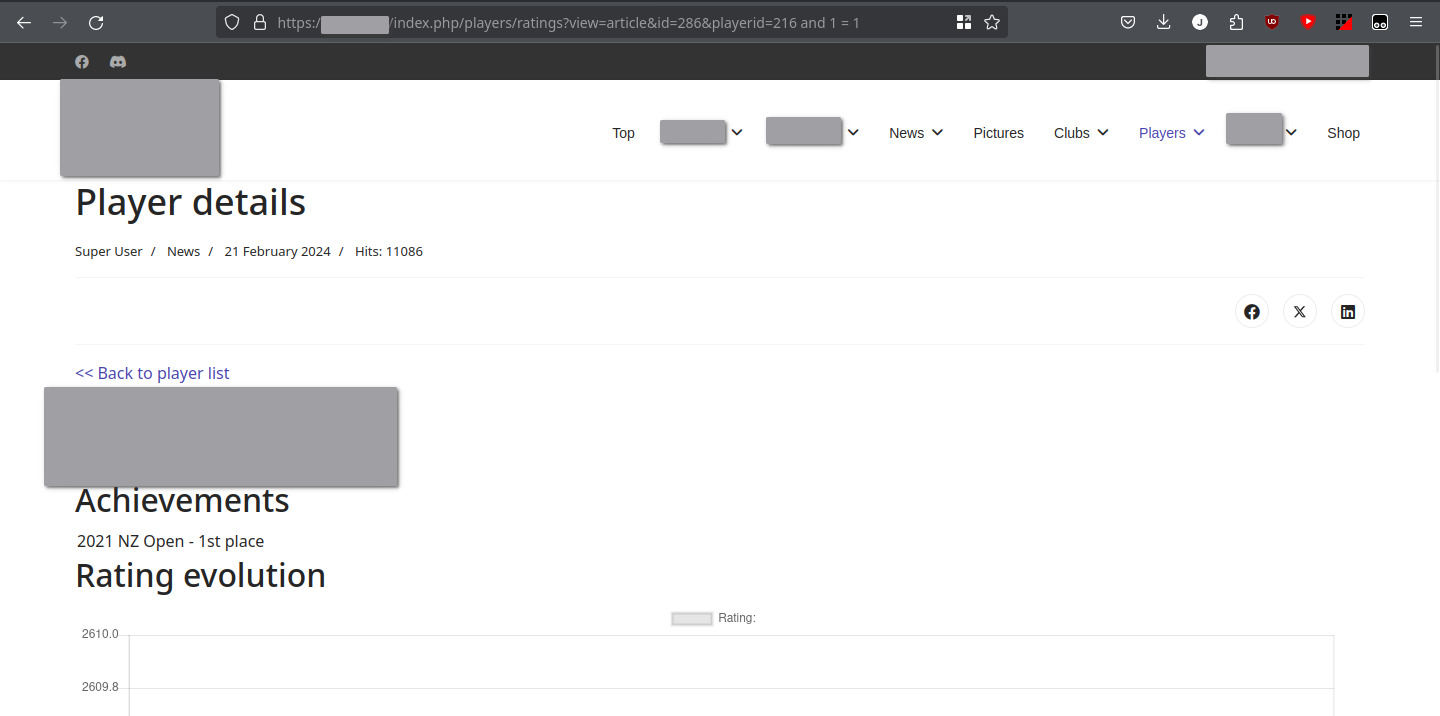Click the Back to player list link
1440x716 pixels.
[152, 373]
